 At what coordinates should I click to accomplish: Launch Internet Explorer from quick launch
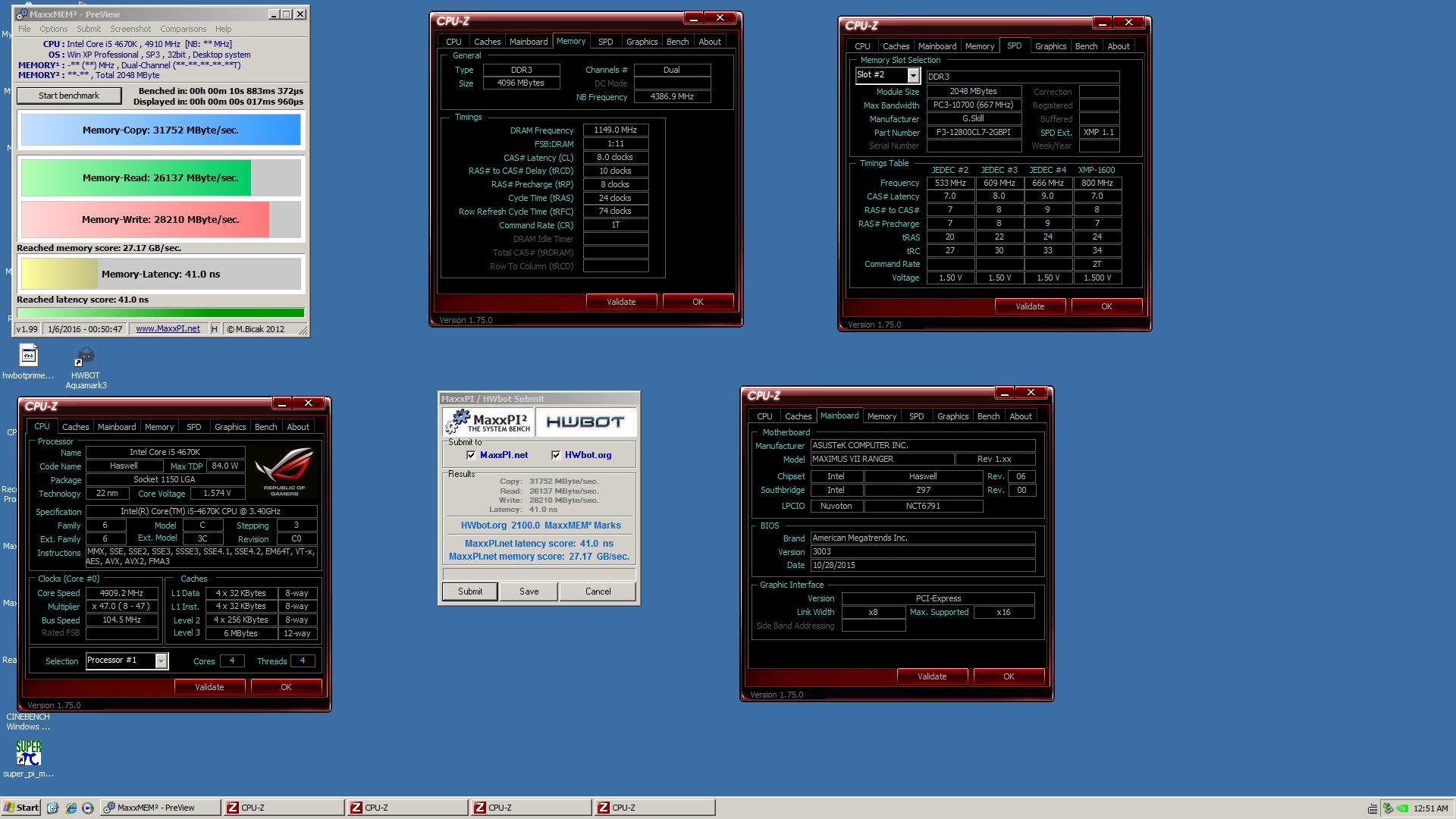71,808
